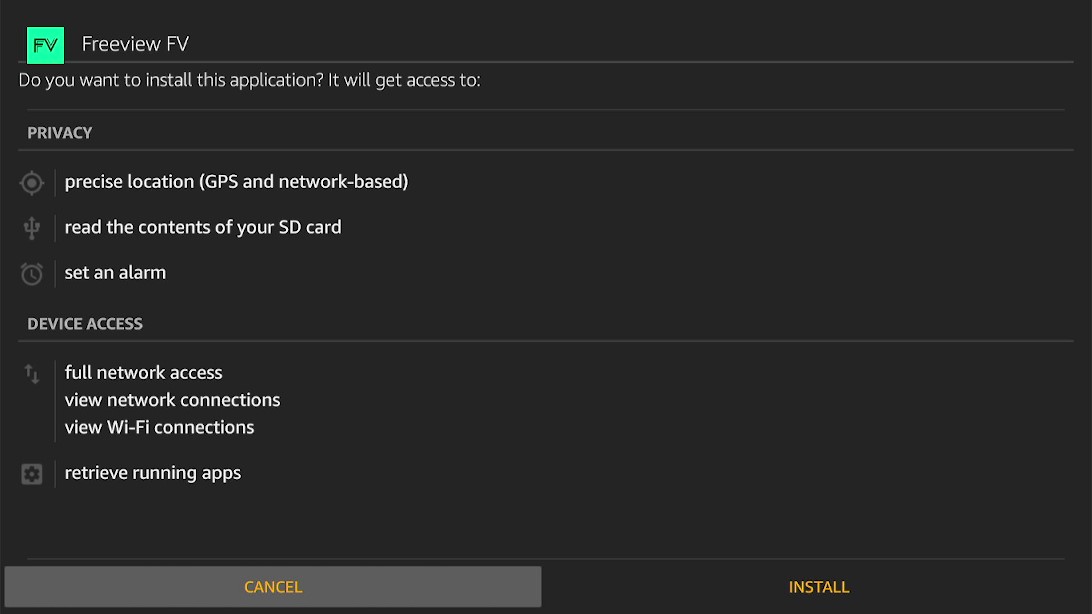This screenshot has height=614, width=1092.
Task: Click the Freeview FV app icon
Action: pyautogui.click(x=45, y=45)
